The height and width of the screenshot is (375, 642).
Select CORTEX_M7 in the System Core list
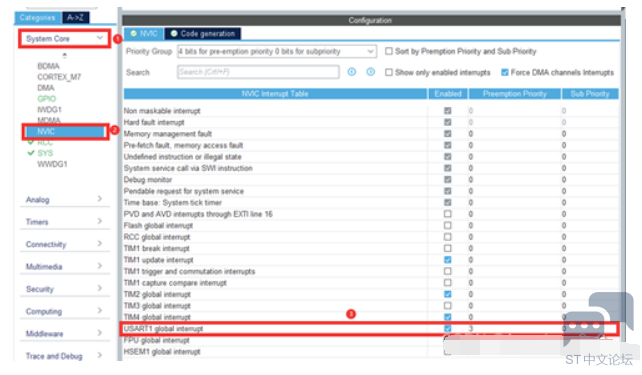coord(59,77)
